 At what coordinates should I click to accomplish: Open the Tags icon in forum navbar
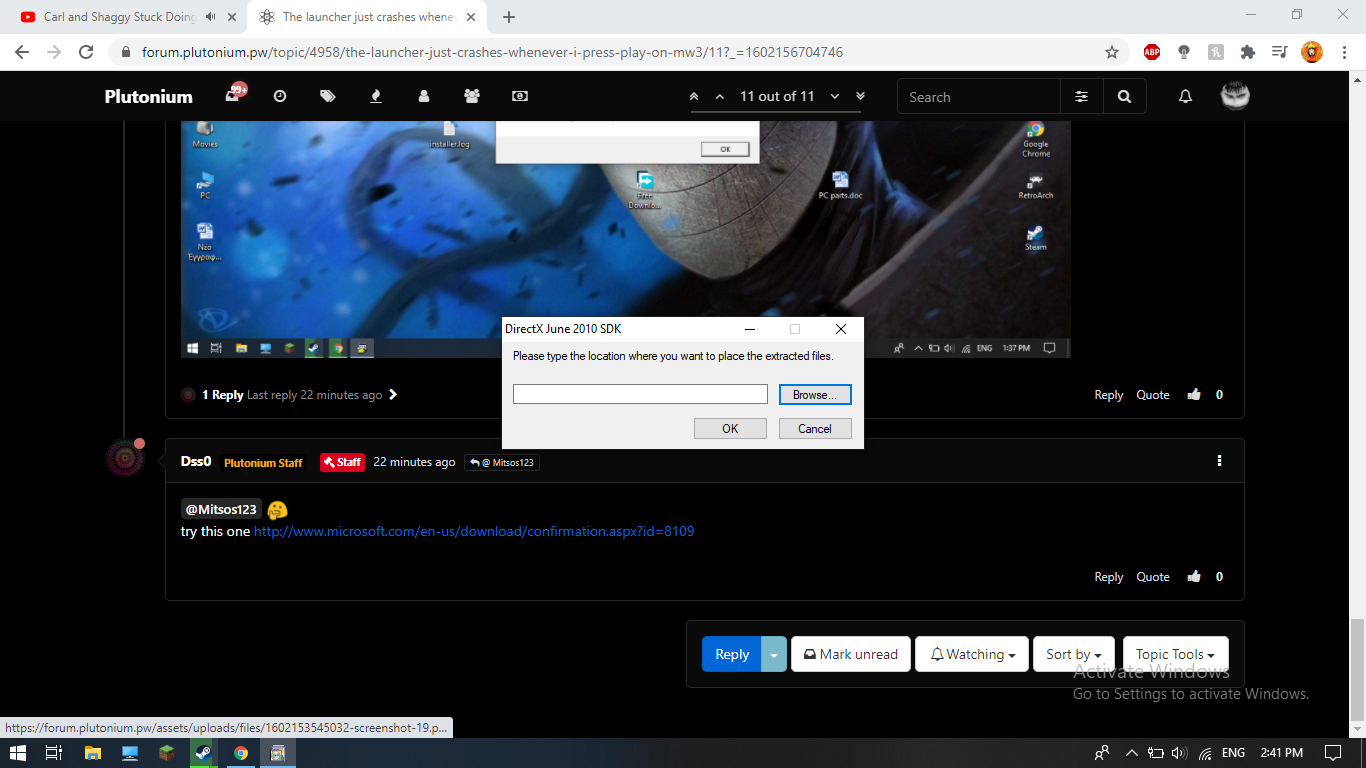click(328, 96)
